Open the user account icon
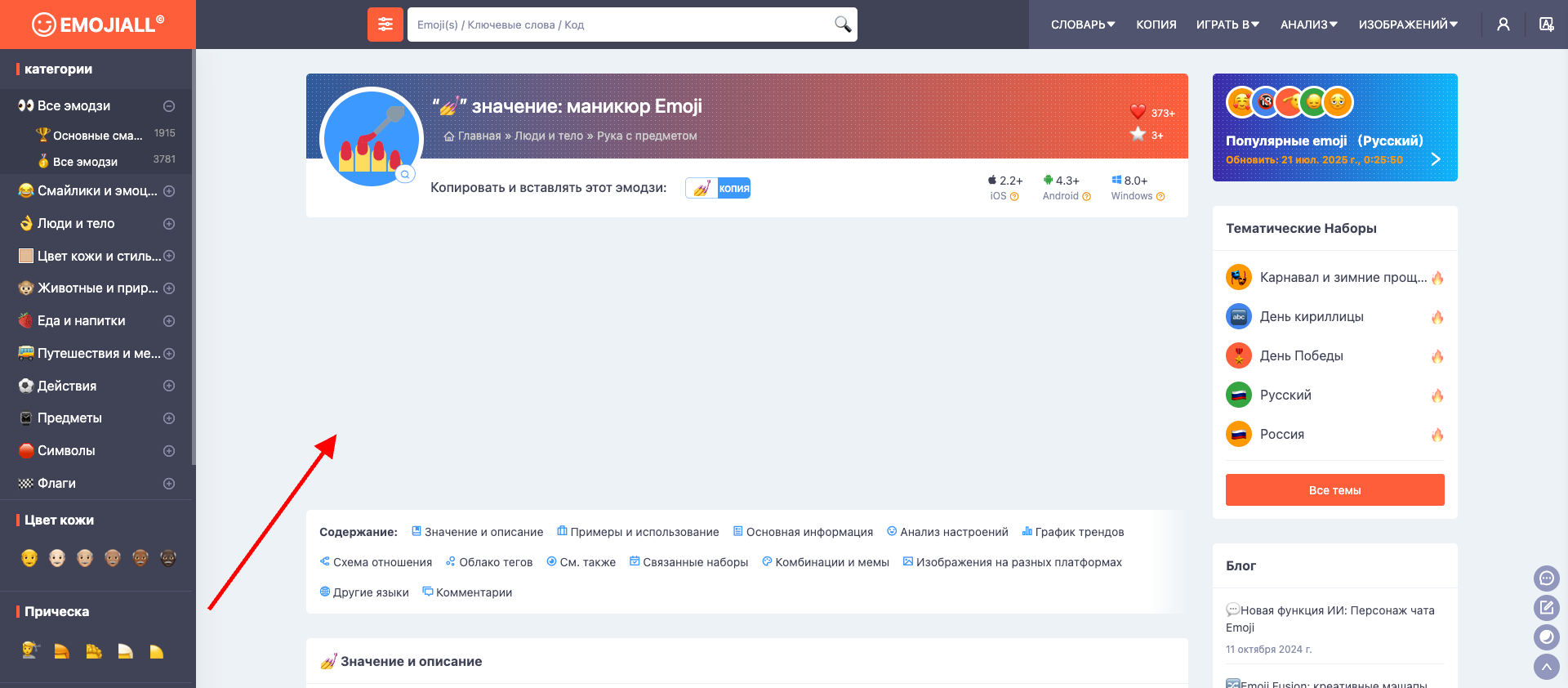Viewport: 1568px width, 688px height. (x=1503, y=25)
